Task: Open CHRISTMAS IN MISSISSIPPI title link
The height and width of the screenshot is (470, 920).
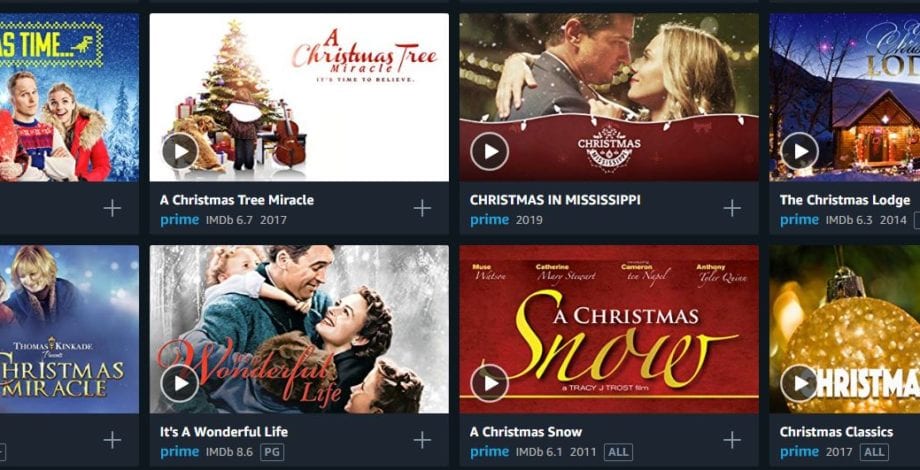Action: point(555,200)
